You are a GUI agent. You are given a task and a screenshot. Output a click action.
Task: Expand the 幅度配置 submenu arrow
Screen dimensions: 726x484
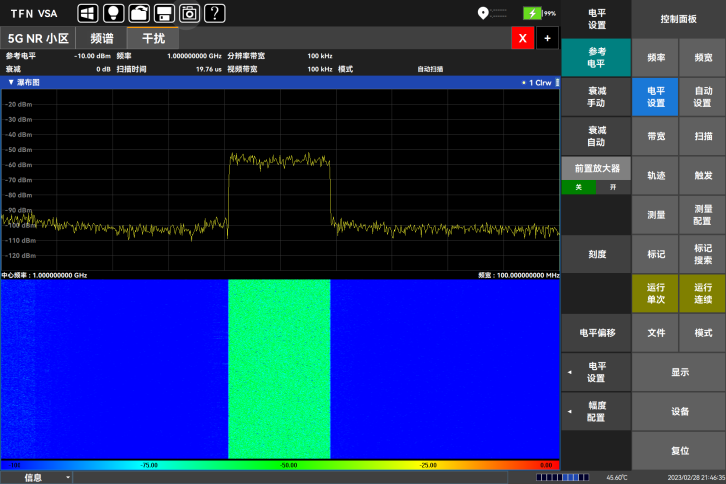click(x=570, y=411)
